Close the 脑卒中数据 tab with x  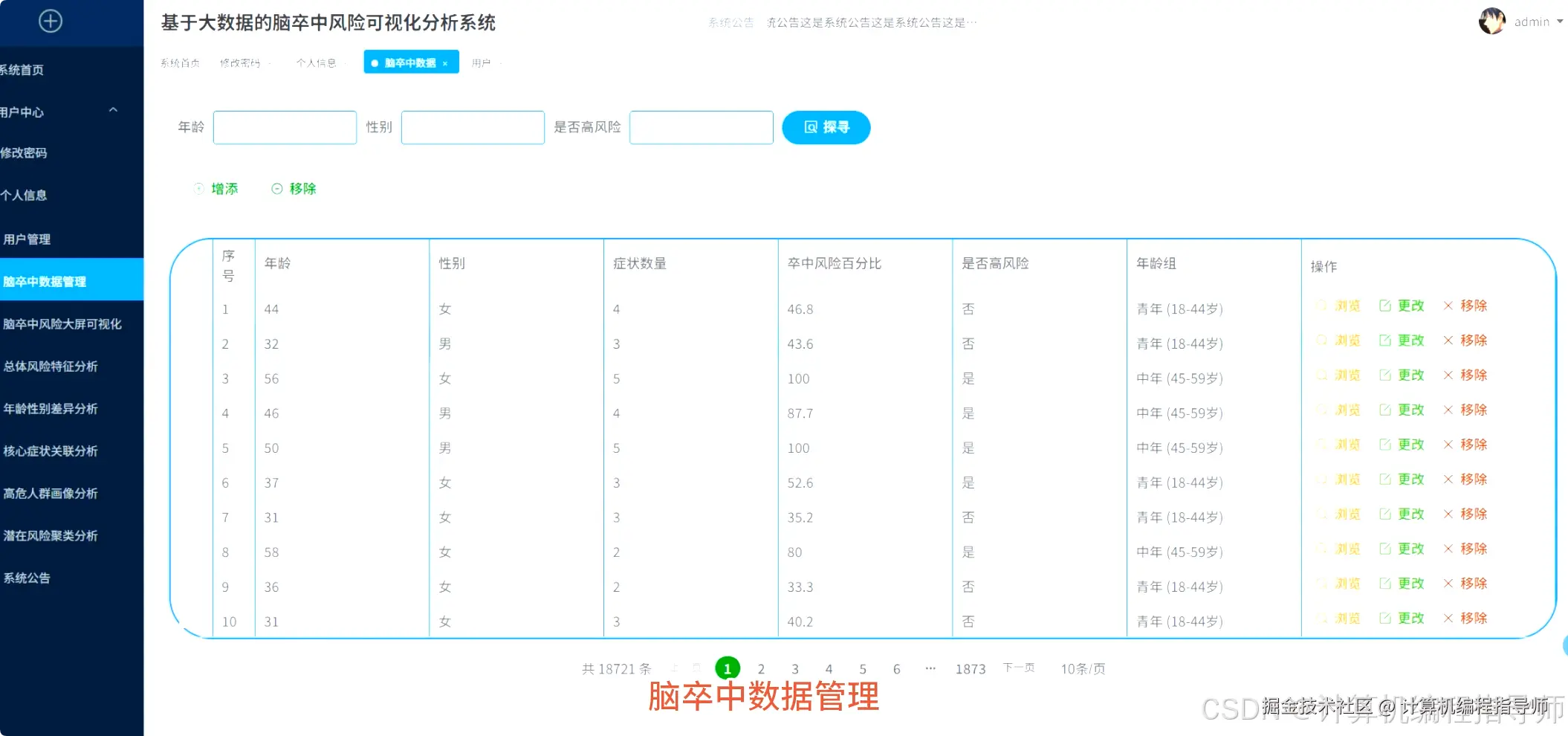(x=445, y=63)
